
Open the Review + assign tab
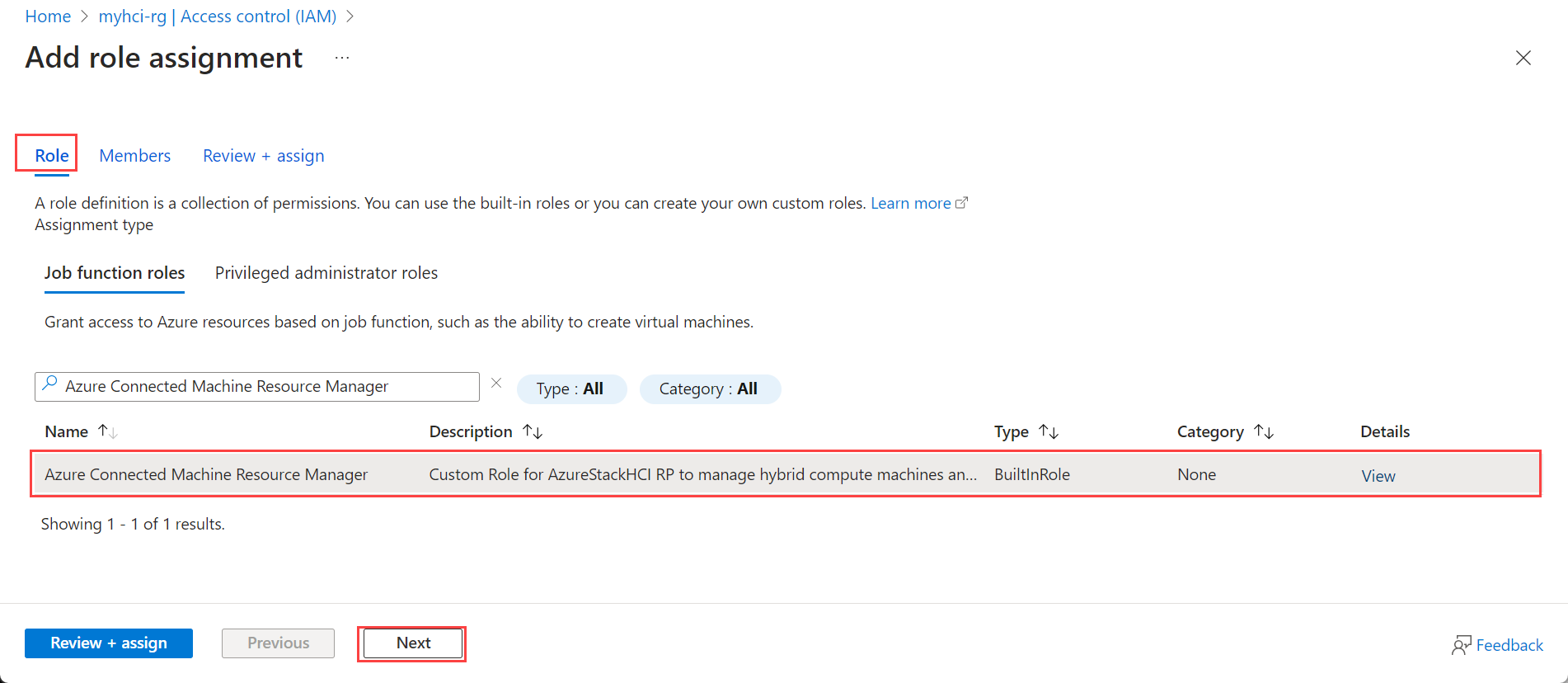click(x=264, y=156)
